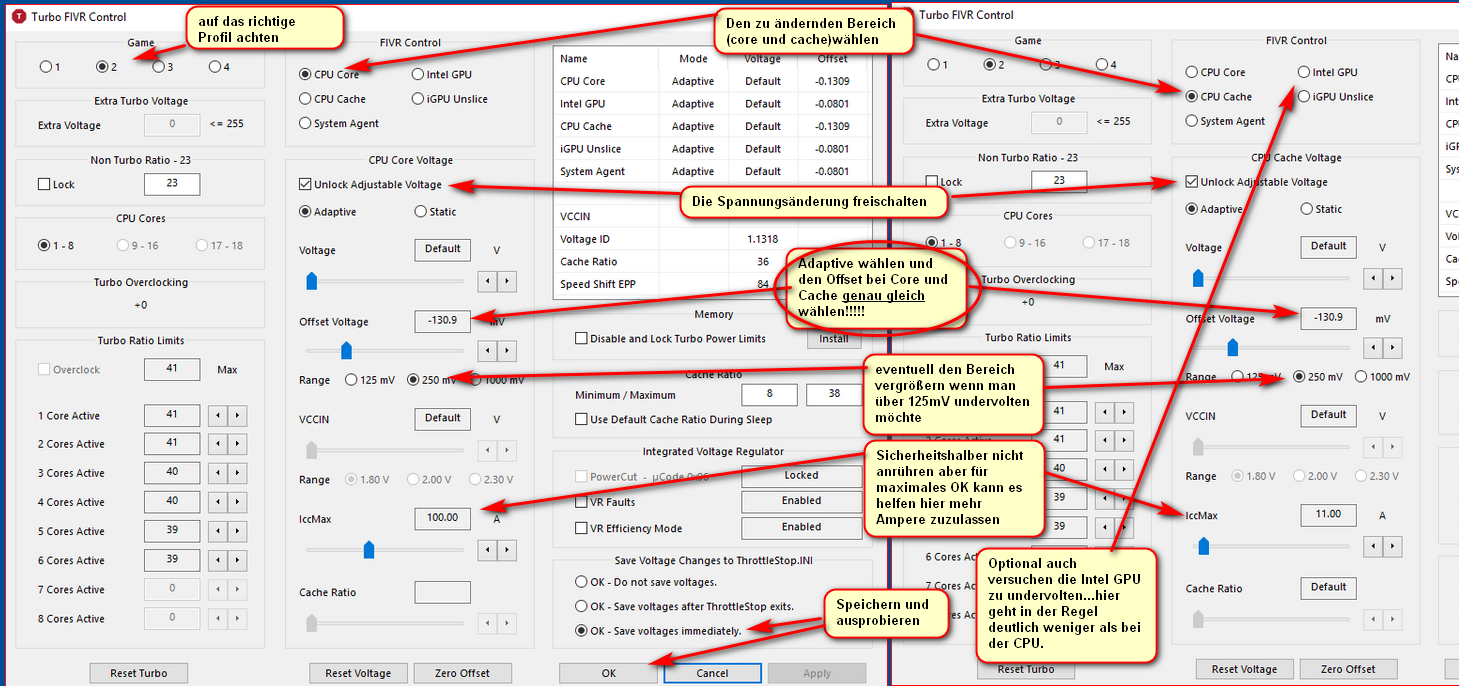Select iGPU Unslice radio in right window
Viewport: 1459px width, 686px height.
click(x=1304, y=97)
